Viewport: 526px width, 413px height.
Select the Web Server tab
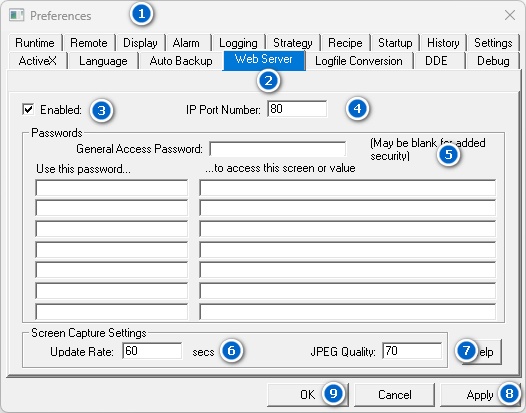tap(264, 60)
